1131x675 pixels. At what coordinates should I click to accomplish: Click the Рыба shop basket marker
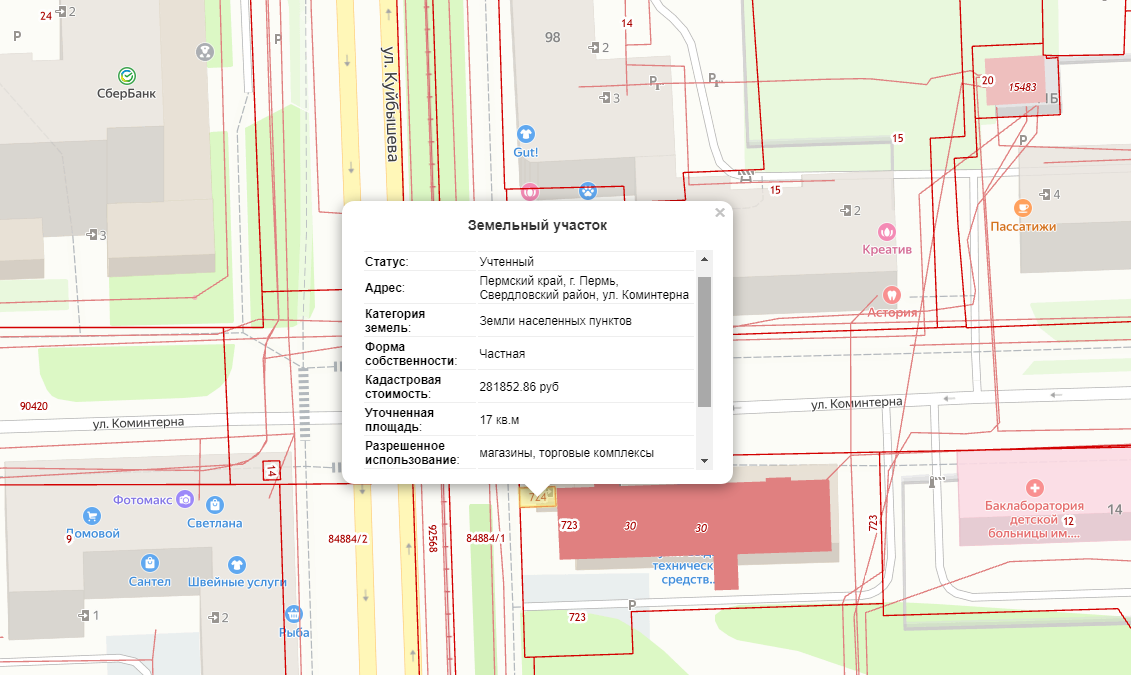click(294, 614)
